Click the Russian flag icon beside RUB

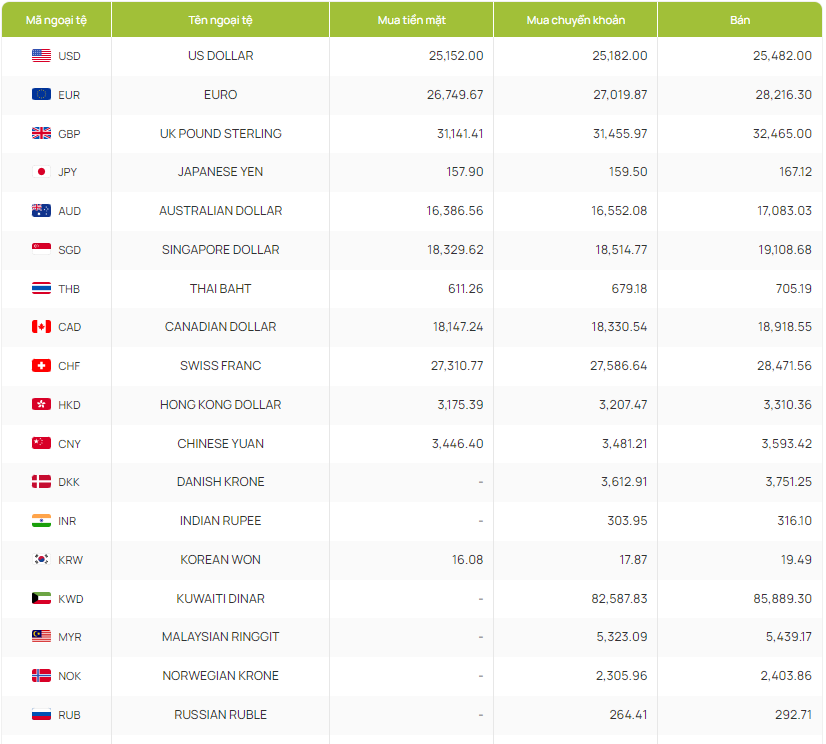[x=41, y=715]
